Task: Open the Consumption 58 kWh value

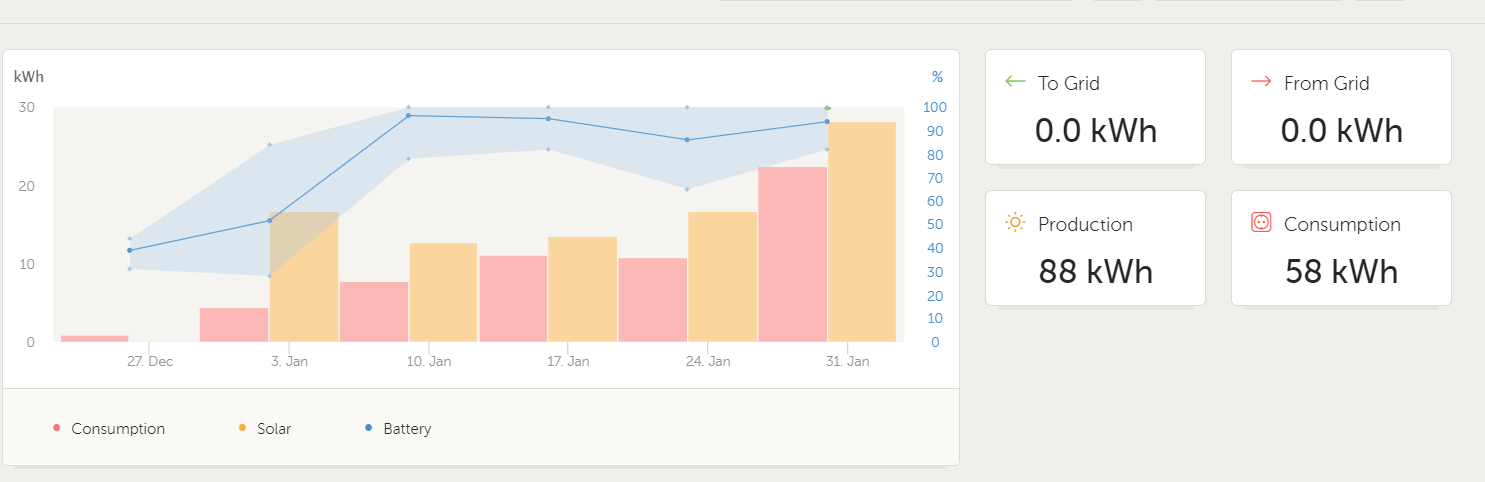Action: click(x=1341, y=271)
